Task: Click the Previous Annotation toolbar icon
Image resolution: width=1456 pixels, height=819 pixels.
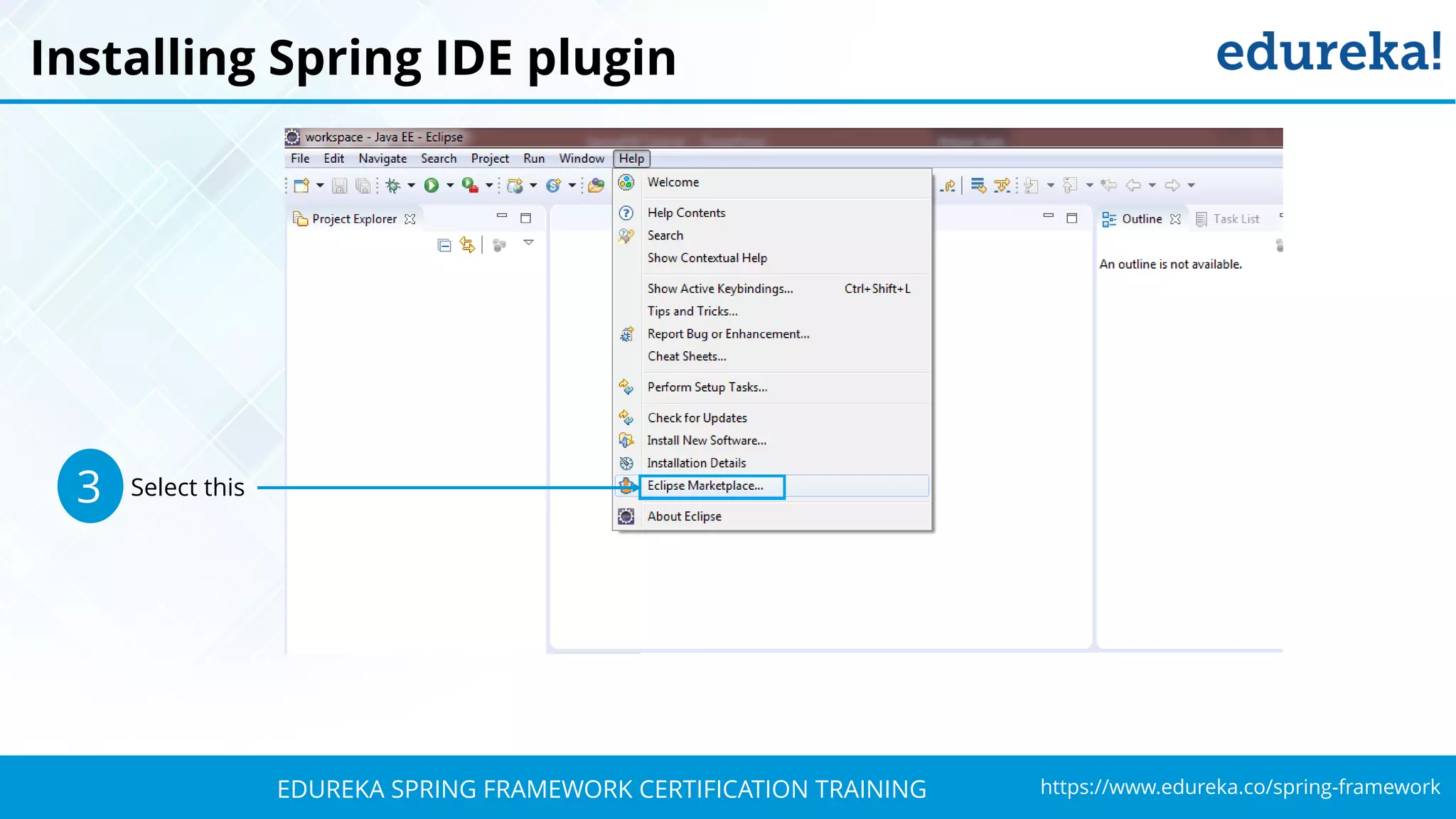Action: tap(1070, 186)
